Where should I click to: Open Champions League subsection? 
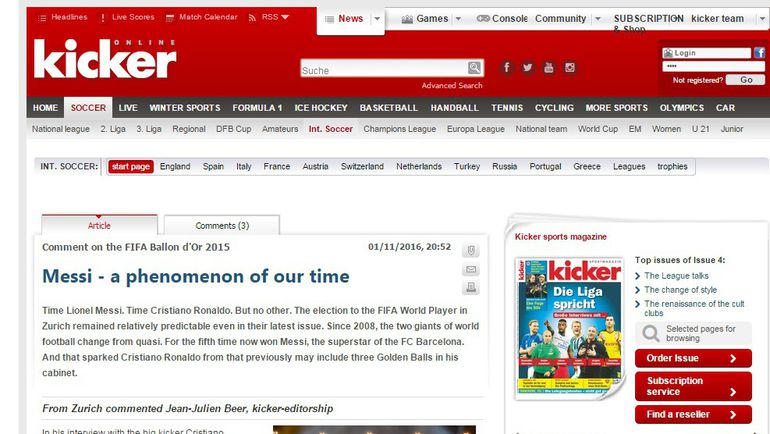[x=400, y=129]
